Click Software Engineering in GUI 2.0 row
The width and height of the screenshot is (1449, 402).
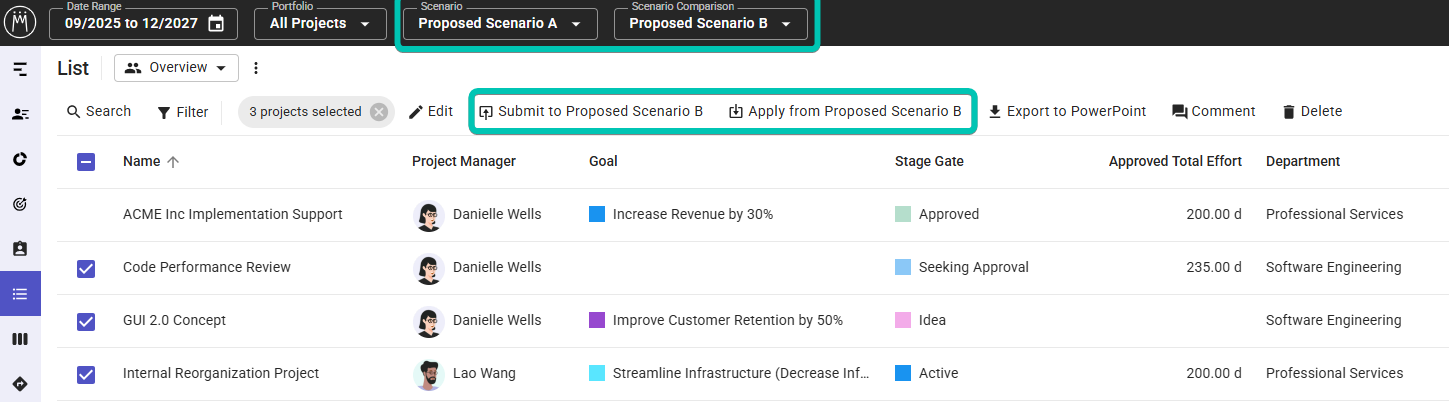1333,320
